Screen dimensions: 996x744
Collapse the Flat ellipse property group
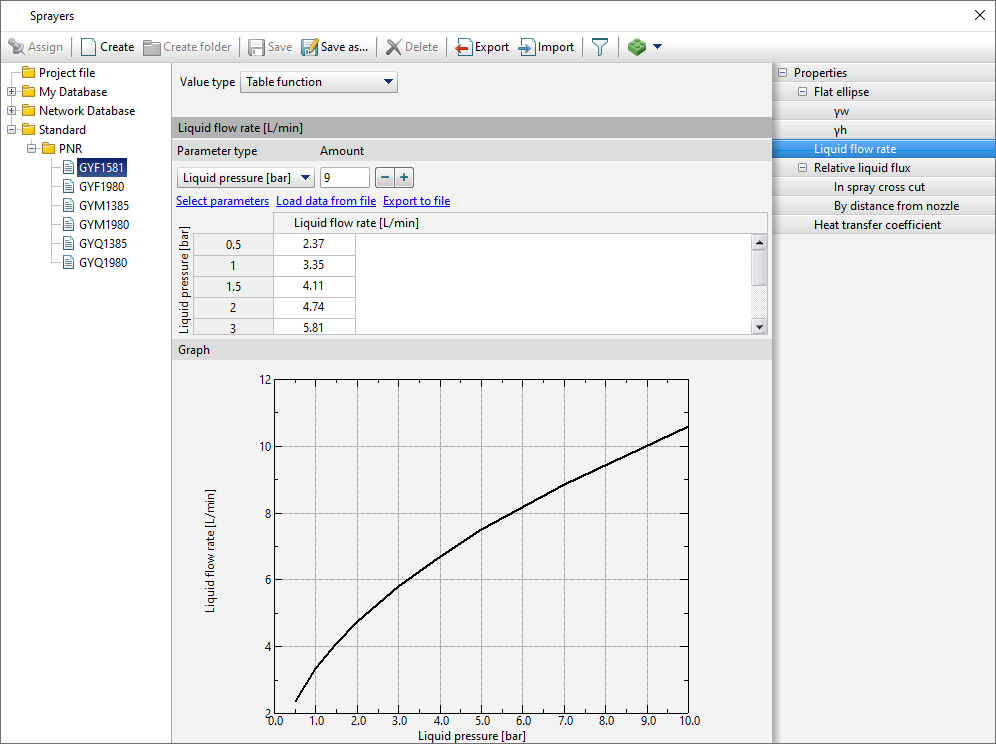point(802,92)
